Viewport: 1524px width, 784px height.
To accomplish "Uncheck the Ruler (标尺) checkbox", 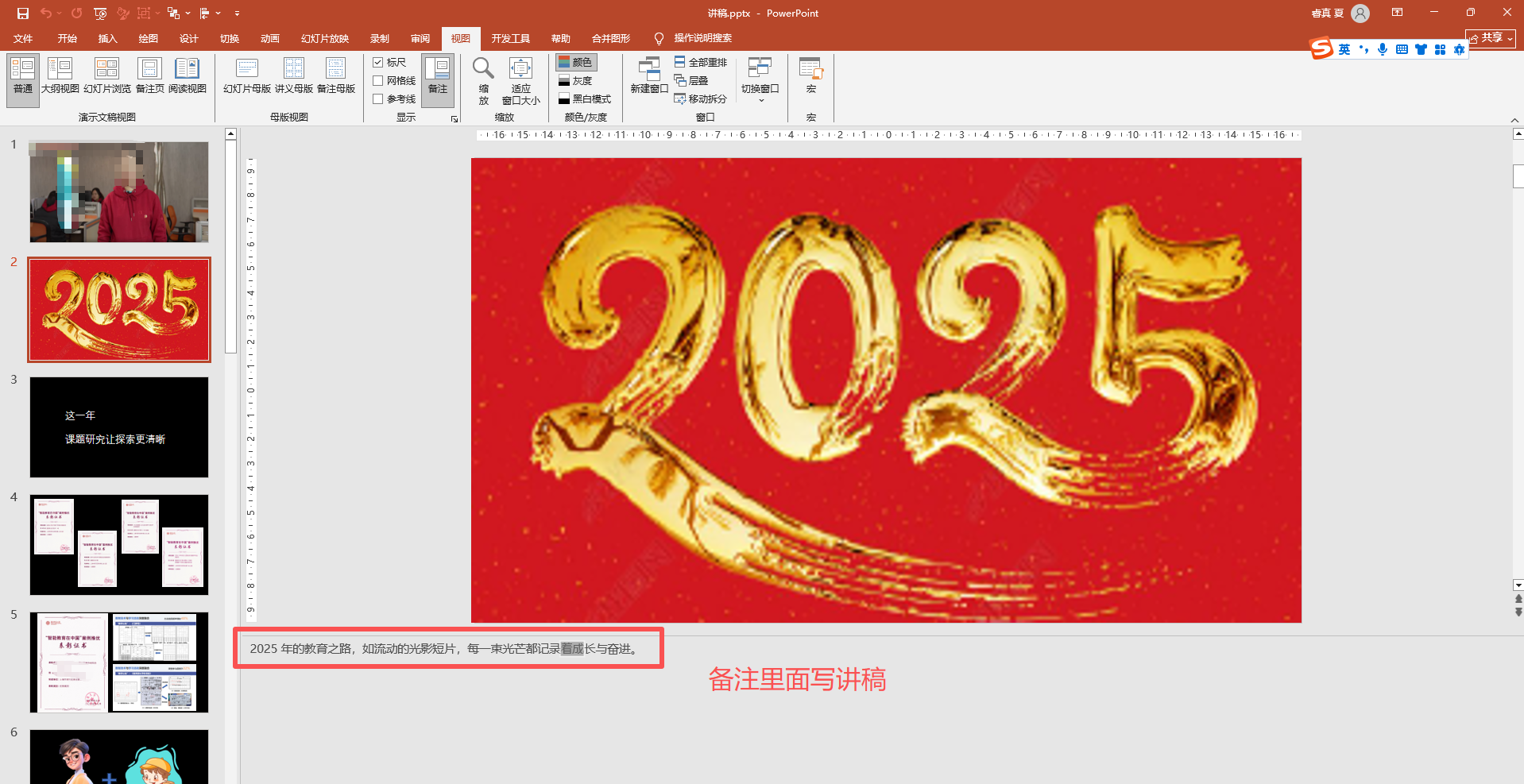I will pyautogui.click(x=378, y=62).
